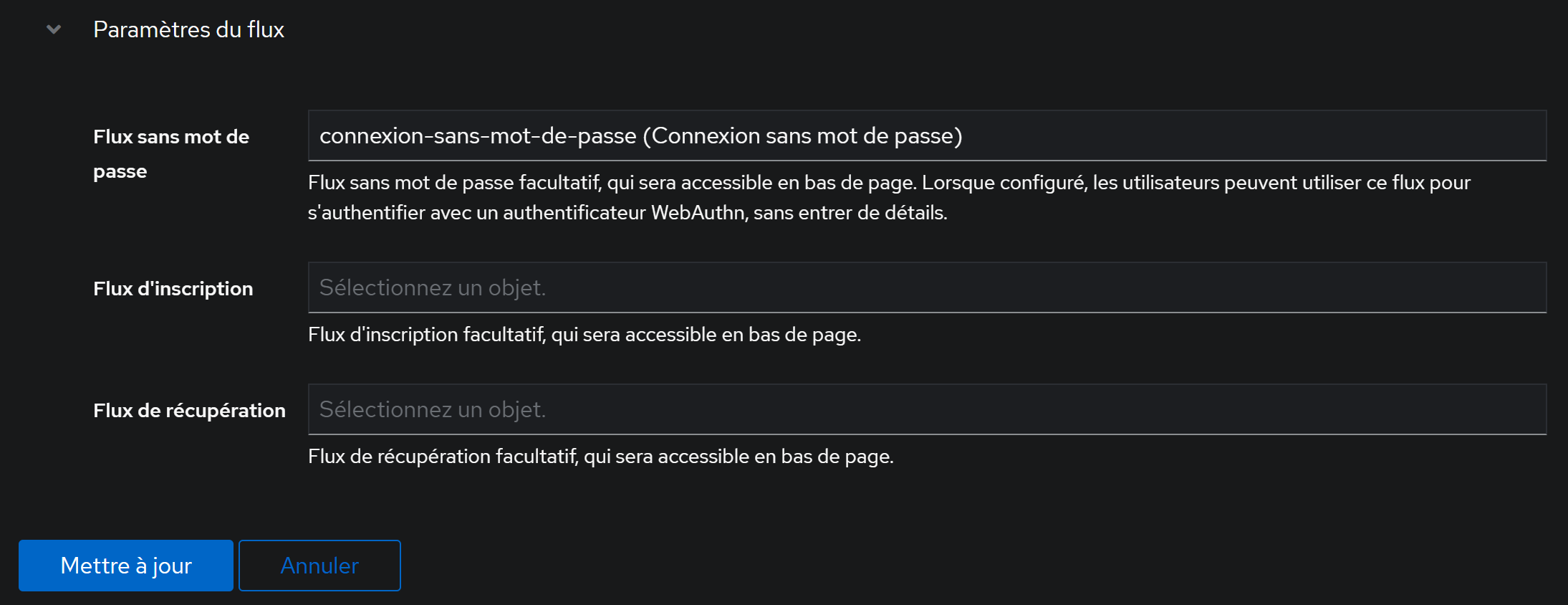The width and height of the screenshot is (1568, 605).
Task: Collapse the Paramètres du flux section chevron
Action: tap(54, 29)
